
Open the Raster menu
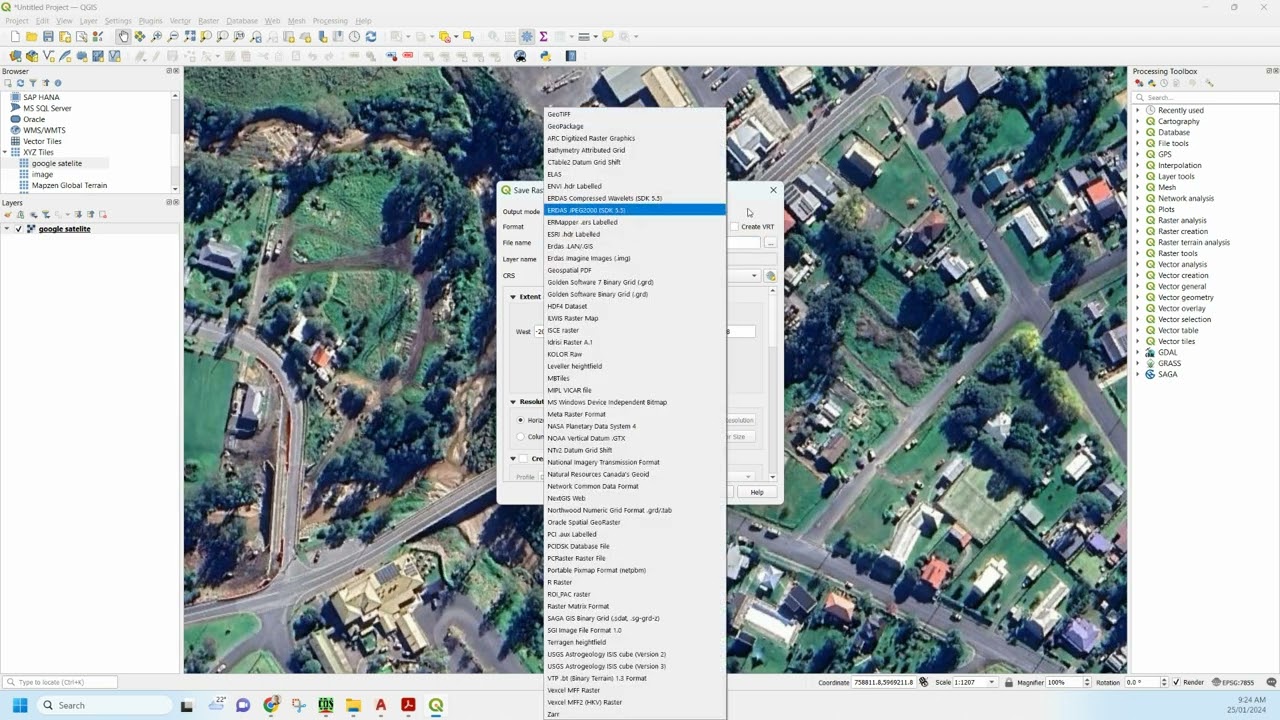pos(208,20)
